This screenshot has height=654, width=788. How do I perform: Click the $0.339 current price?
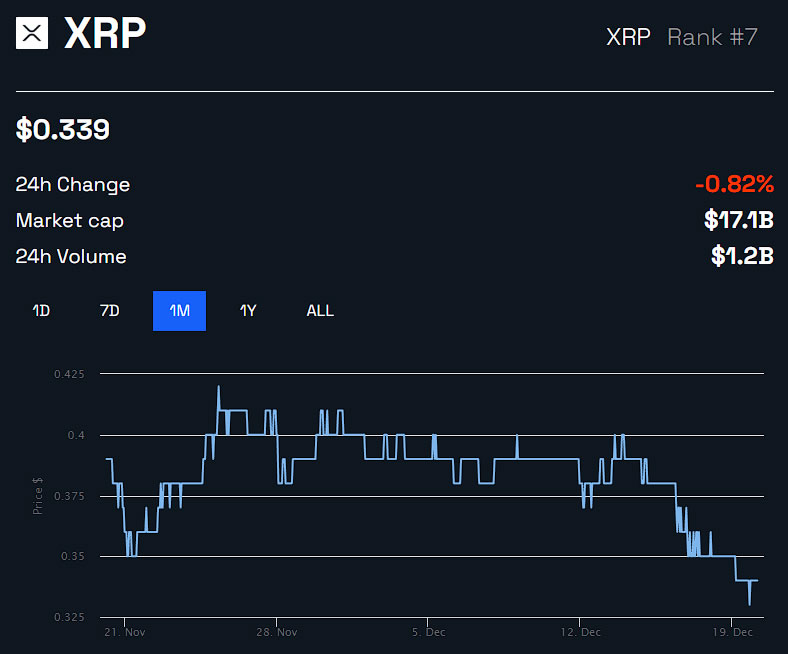[x=63, y=129]
